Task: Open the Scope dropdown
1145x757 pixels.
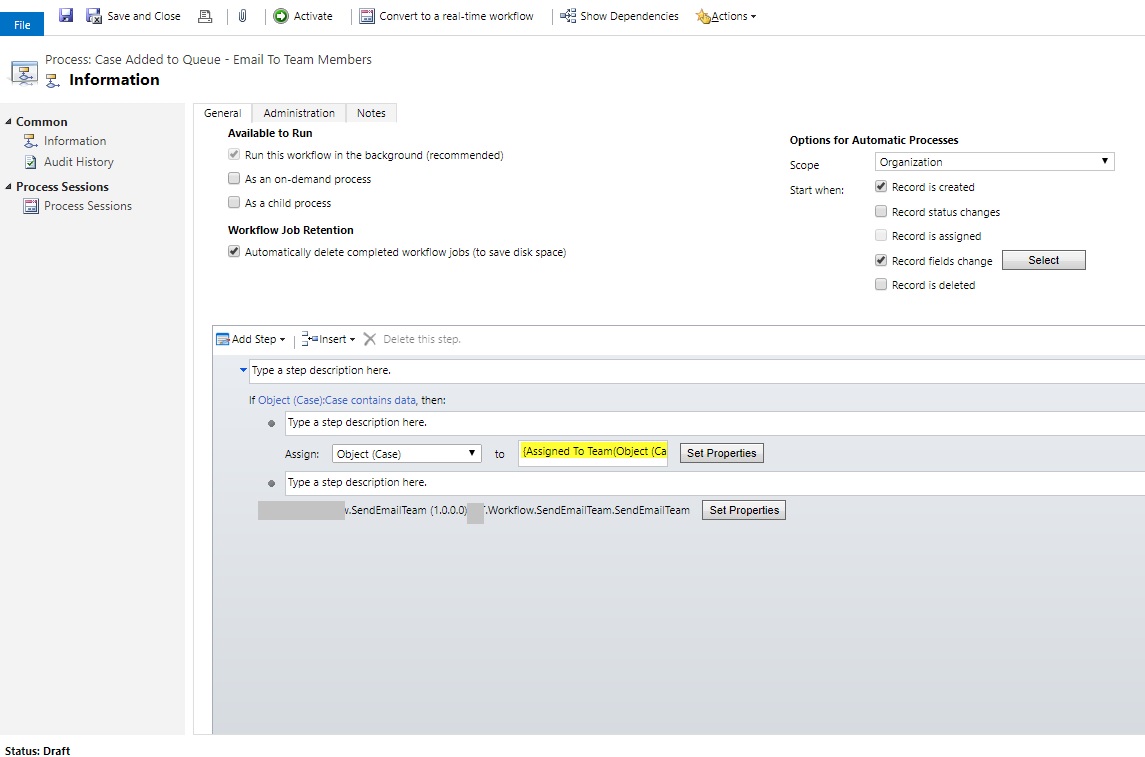Action: point(993,161)
